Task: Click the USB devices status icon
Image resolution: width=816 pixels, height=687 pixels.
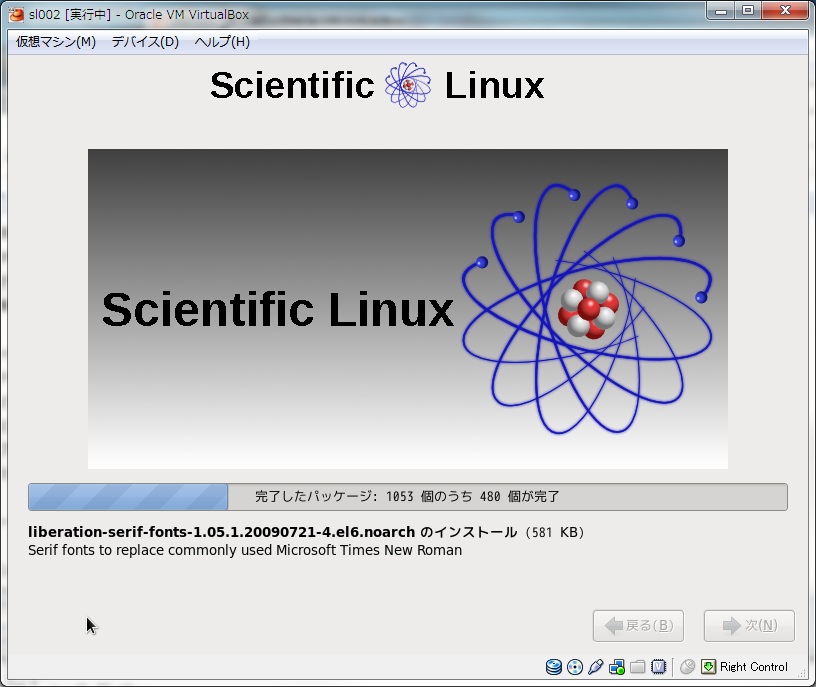Action: pyautogui.click(x=595, y=667)
